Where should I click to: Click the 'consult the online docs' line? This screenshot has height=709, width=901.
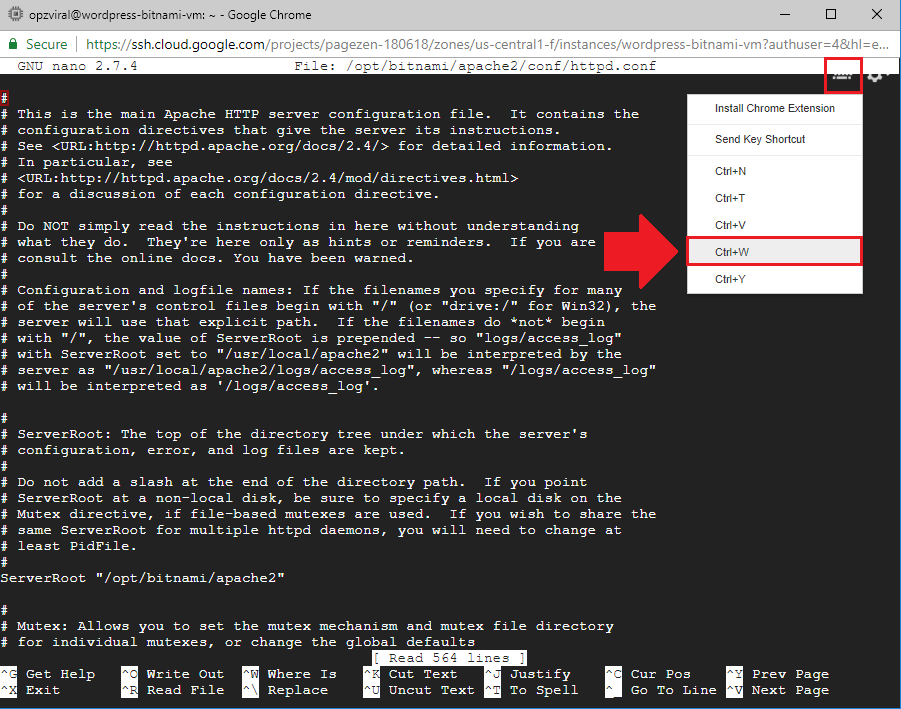[x=207, y=258]
